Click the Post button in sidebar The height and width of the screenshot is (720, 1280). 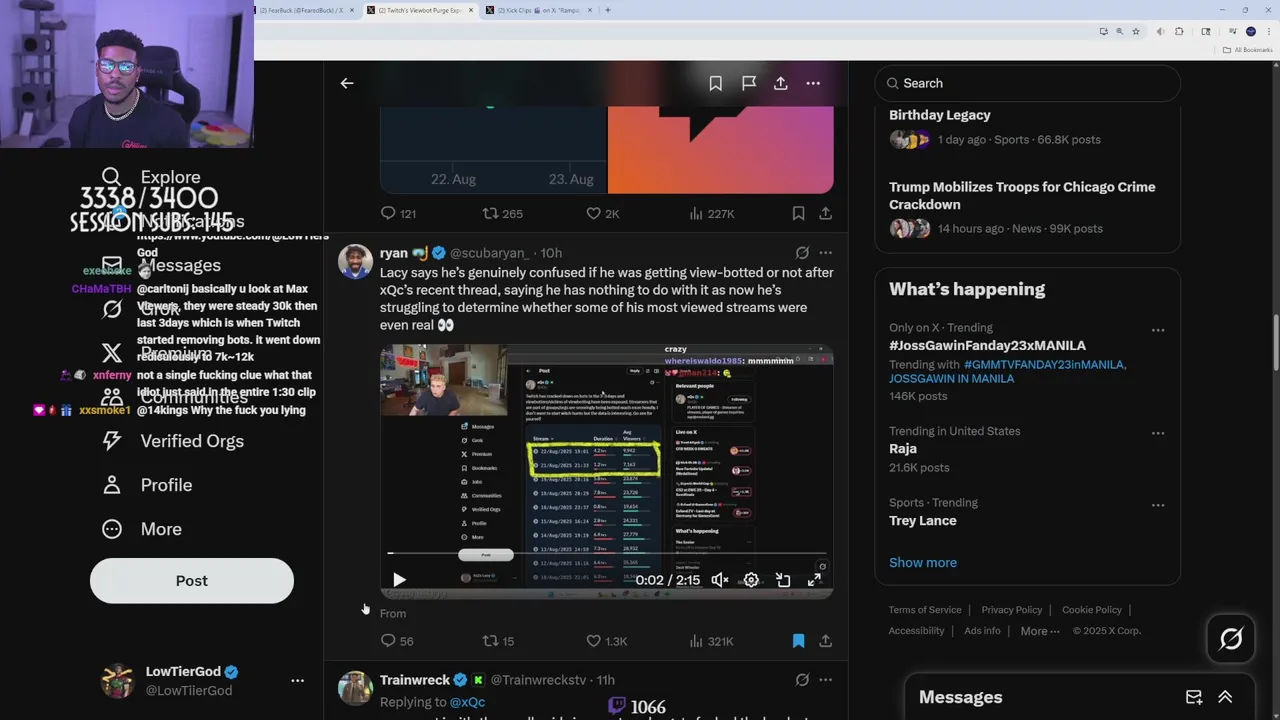coord(192,581)
